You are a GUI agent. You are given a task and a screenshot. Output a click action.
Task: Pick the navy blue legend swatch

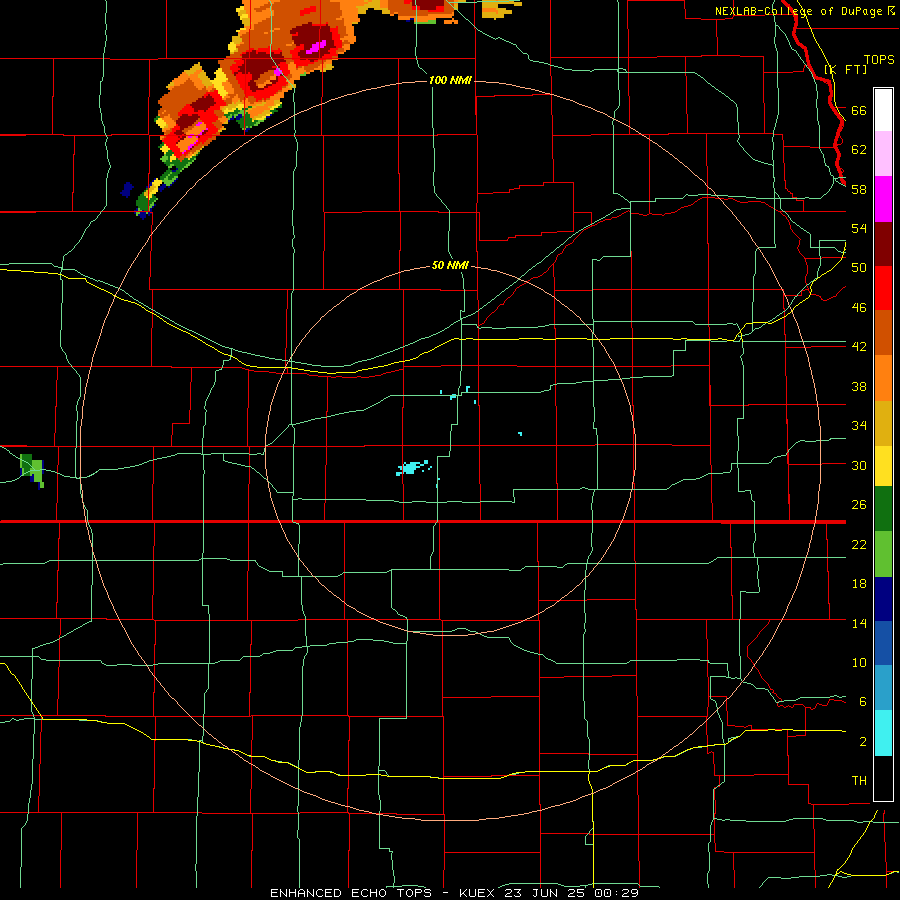click(x=883, y=599)
